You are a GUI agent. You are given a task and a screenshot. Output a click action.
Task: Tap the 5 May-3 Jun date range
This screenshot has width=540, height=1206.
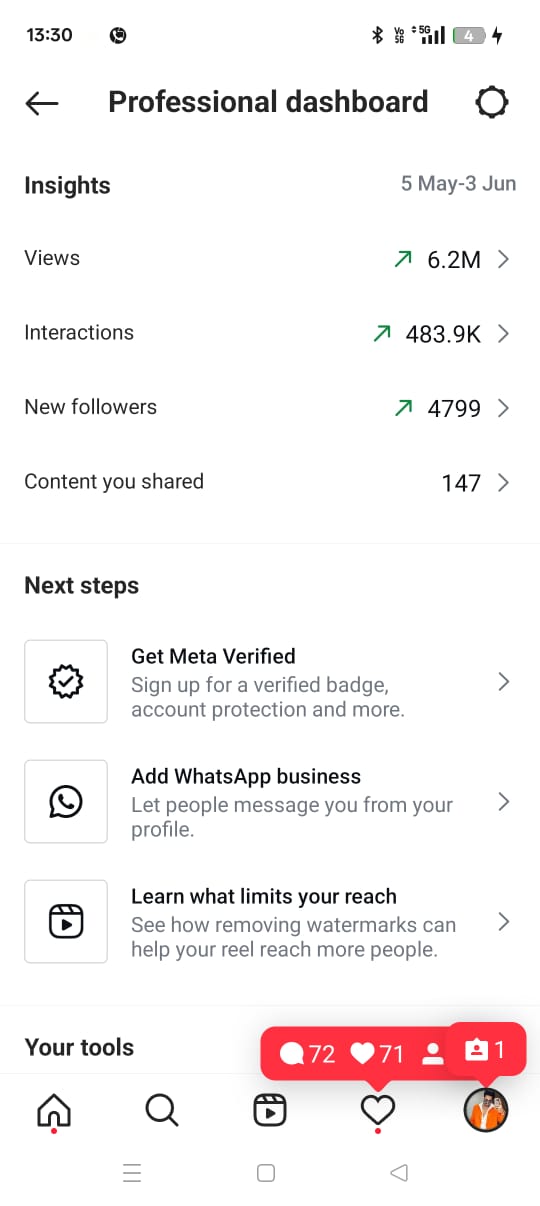pos(459,184)
